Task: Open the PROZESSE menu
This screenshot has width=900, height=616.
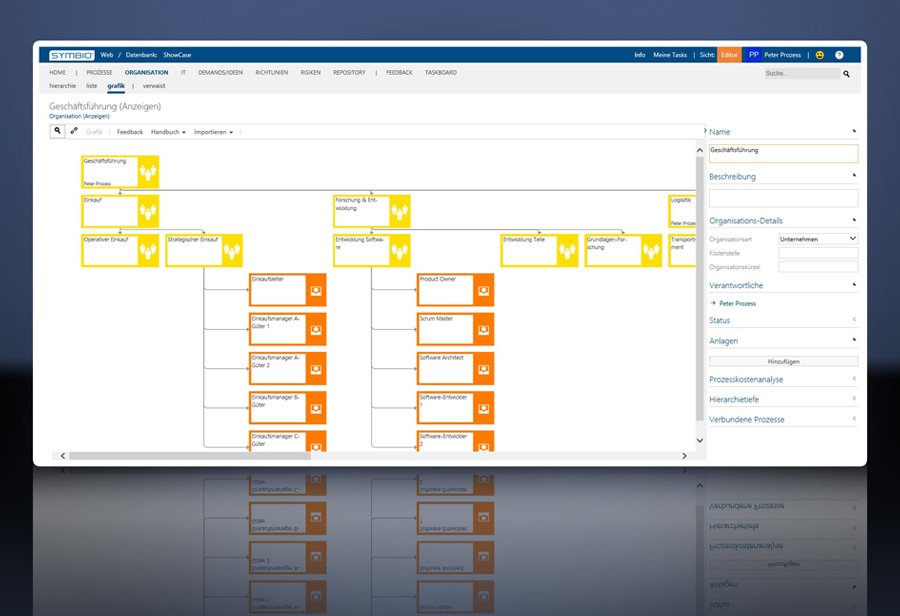Action: 99,73
